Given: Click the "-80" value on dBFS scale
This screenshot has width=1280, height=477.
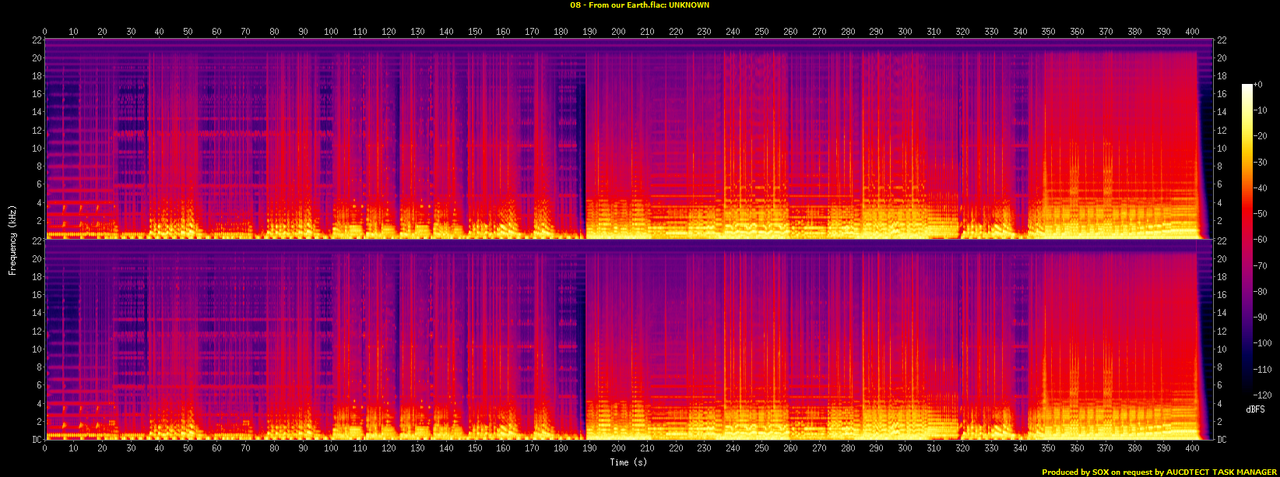Looking at the screenshot, I should click(x=1261, y=291).
